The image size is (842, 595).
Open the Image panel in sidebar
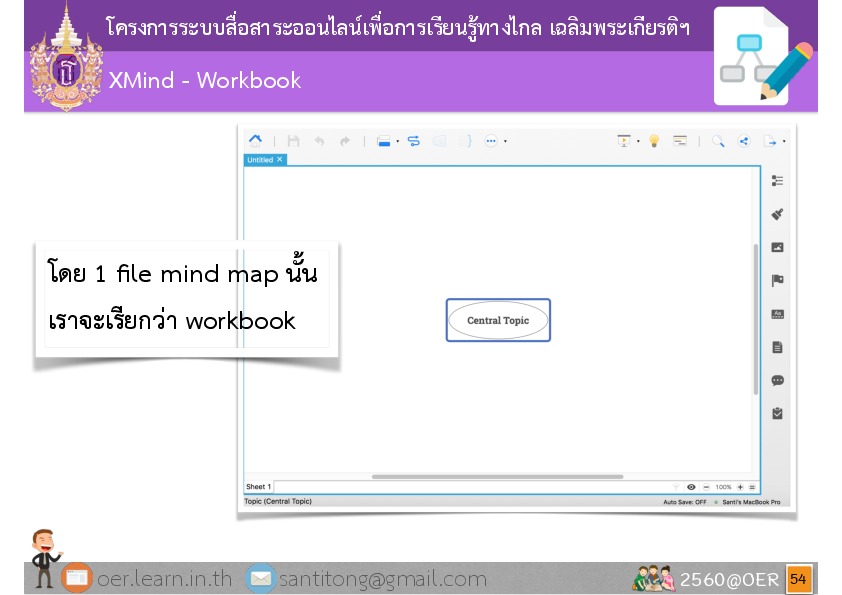click(777, 247)
